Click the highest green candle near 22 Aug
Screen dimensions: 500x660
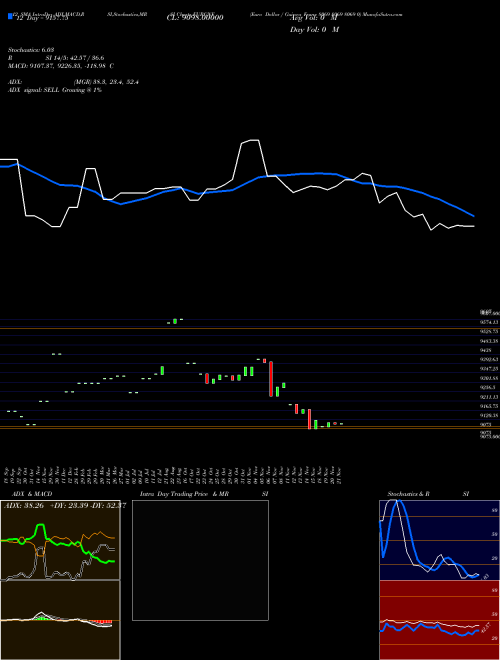175,321
